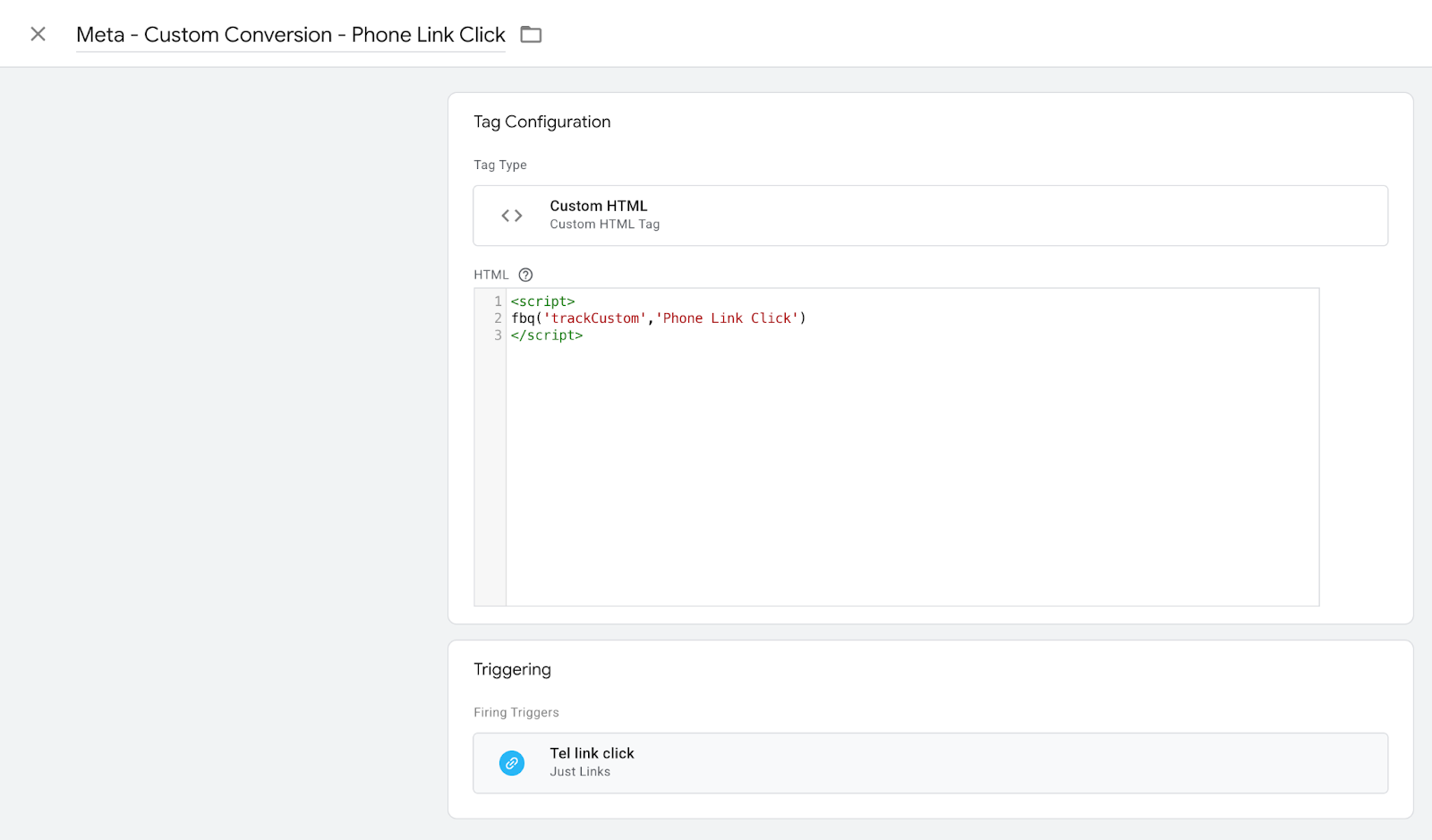Close the tag editor with X icon
Viewport: 1432px width, 840px height.
point(38,34)
